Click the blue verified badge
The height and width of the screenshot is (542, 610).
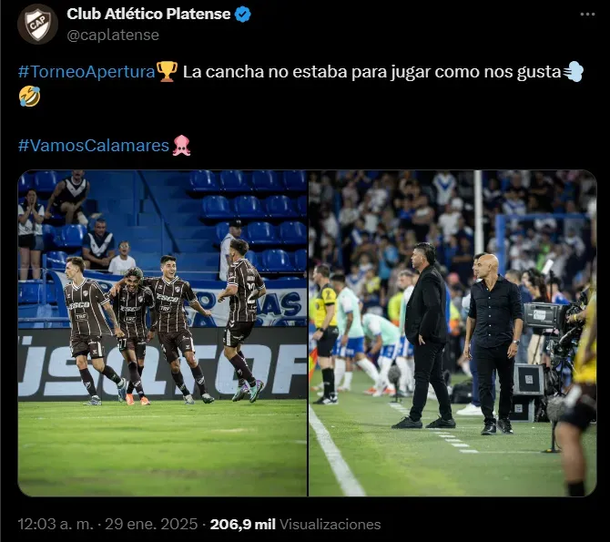click(243, 14)
